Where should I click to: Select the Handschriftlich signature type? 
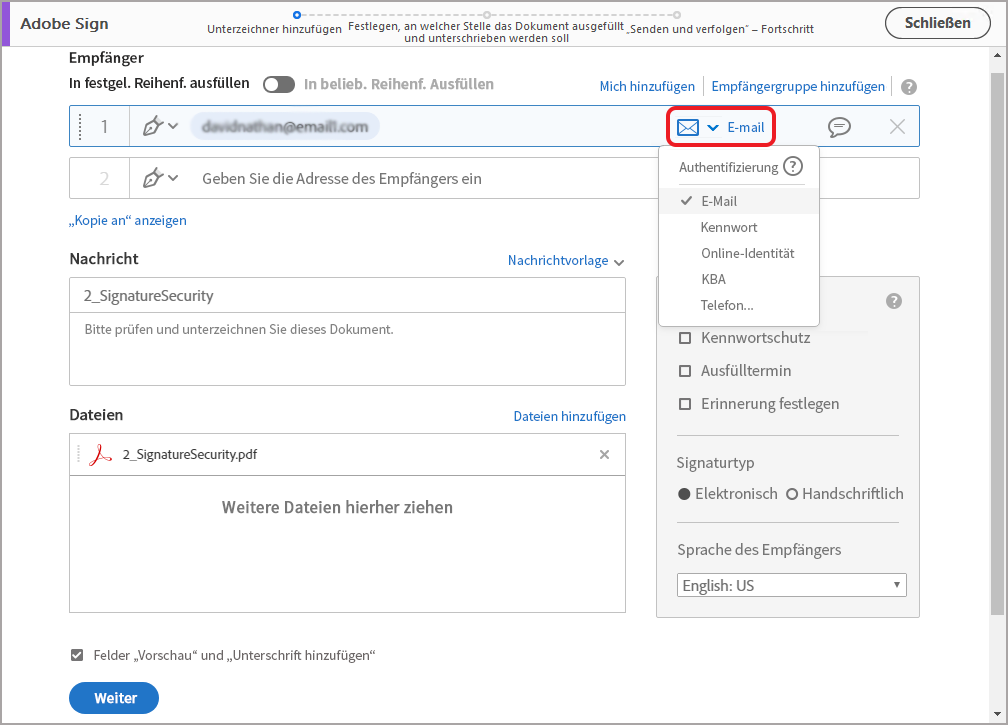792,494
